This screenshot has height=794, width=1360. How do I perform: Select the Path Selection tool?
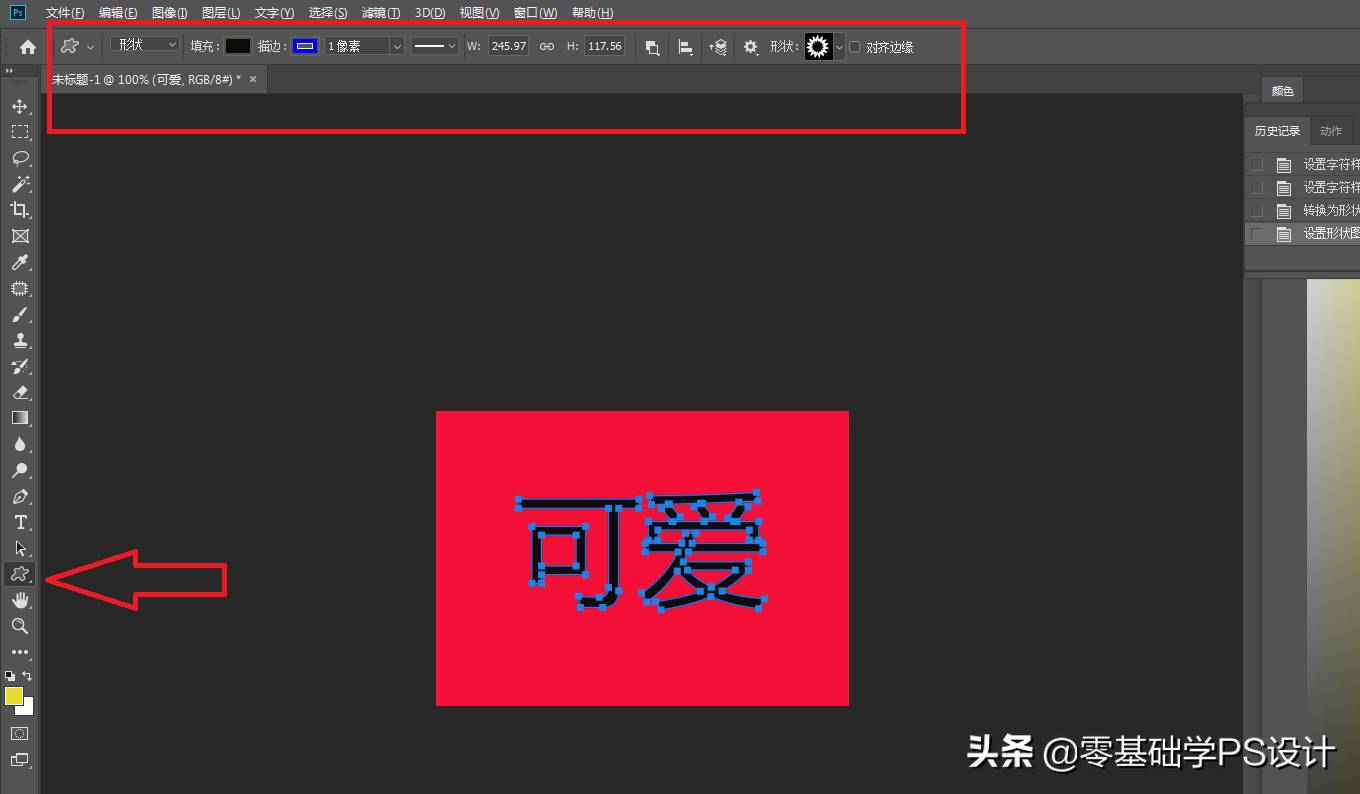click(x=20, y=547)
